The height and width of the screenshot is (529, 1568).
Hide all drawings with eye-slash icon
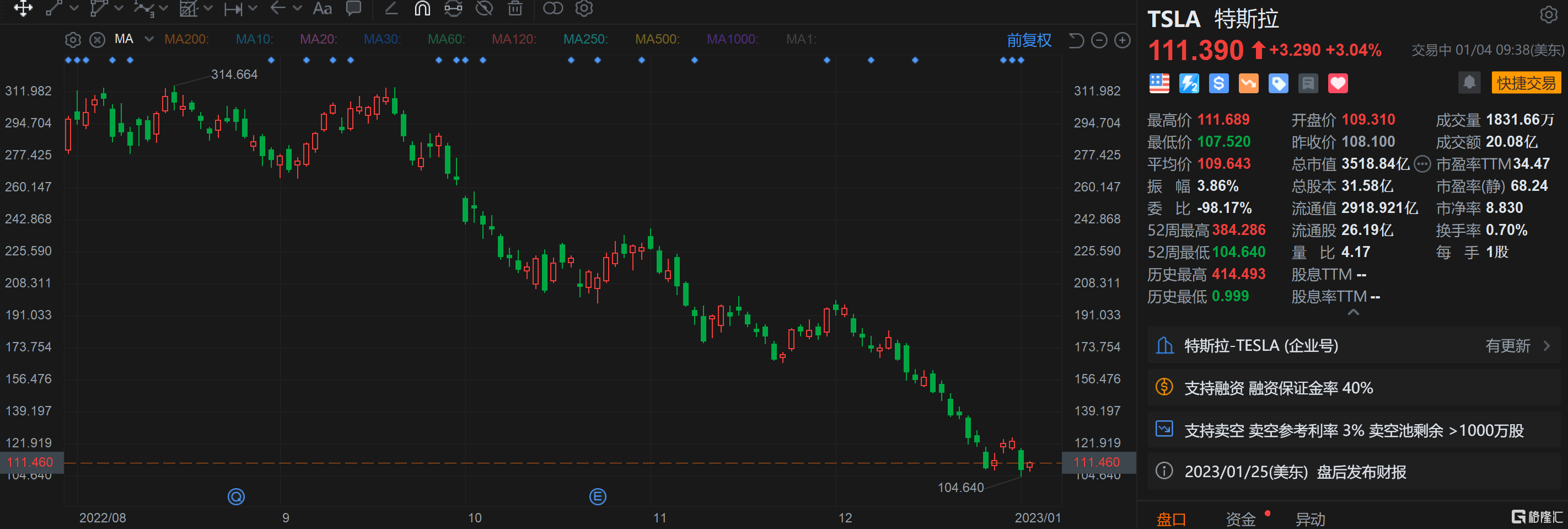pos(484,8)
